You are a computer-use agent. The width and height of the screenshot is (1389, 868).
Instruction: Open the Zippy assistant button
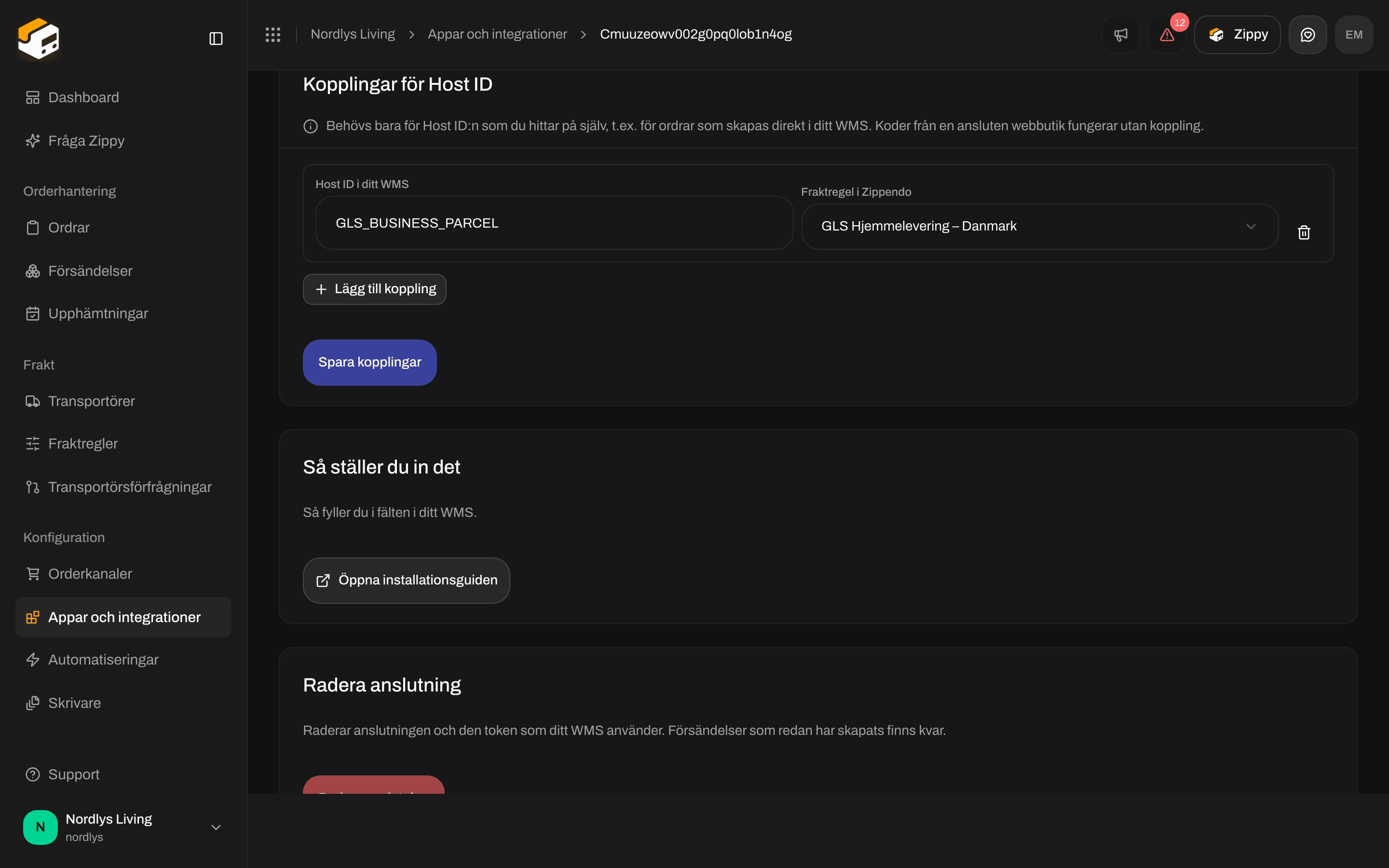(1237, 34)
